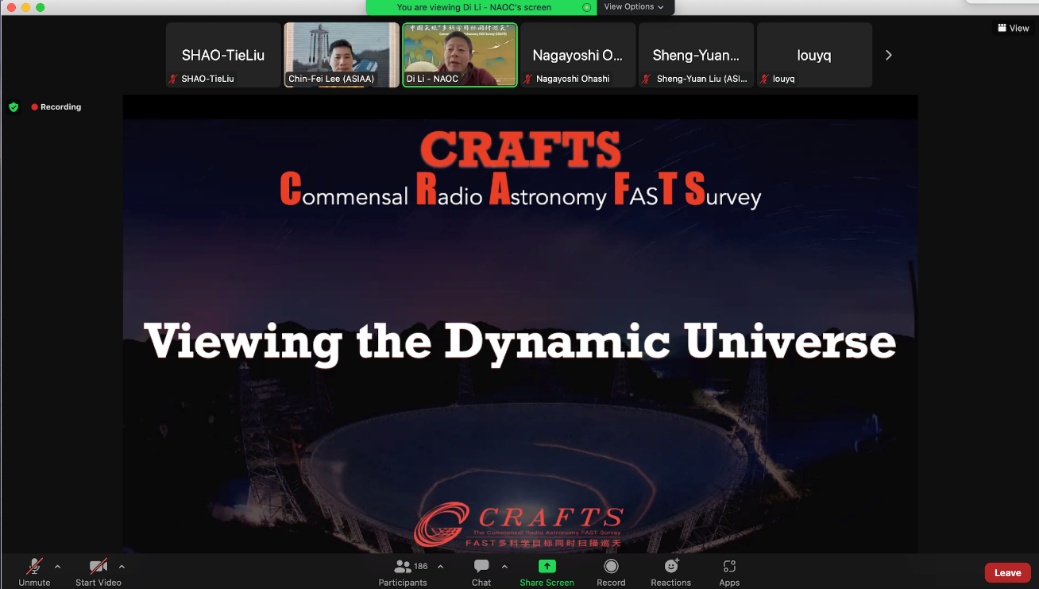Start video with the camera icon
This screenshot has width=1039, height=589.
[98, 571]
